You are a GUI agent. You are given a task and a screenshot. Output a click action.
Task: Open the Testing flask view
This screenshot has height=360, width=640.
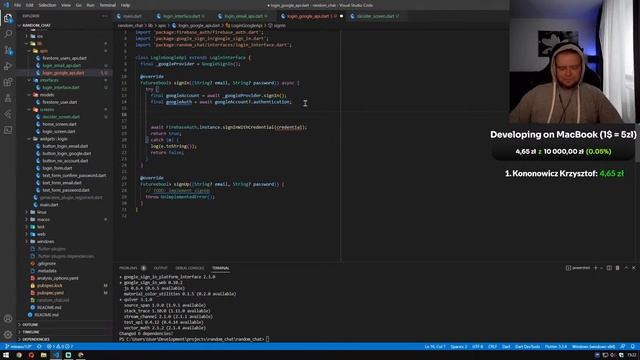click(8, 98)
